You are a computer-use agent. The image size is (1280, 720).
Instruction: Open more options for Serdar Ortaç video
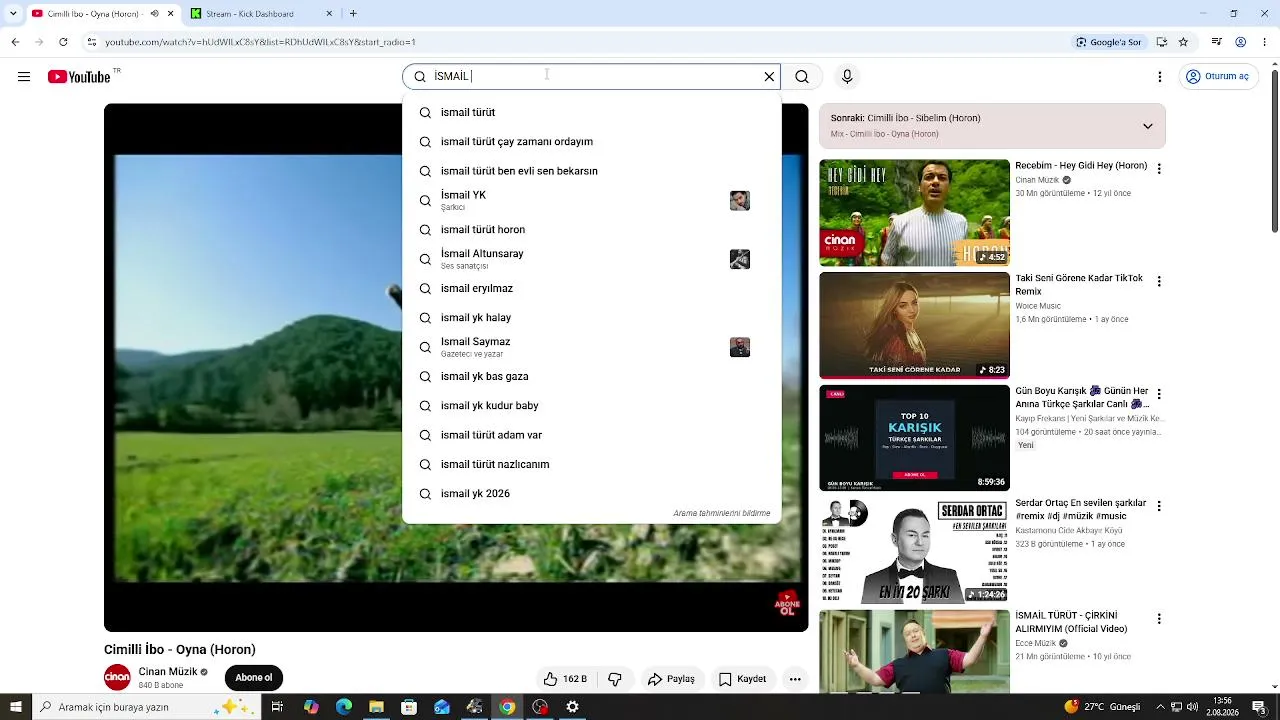[x=1159, y=507]
